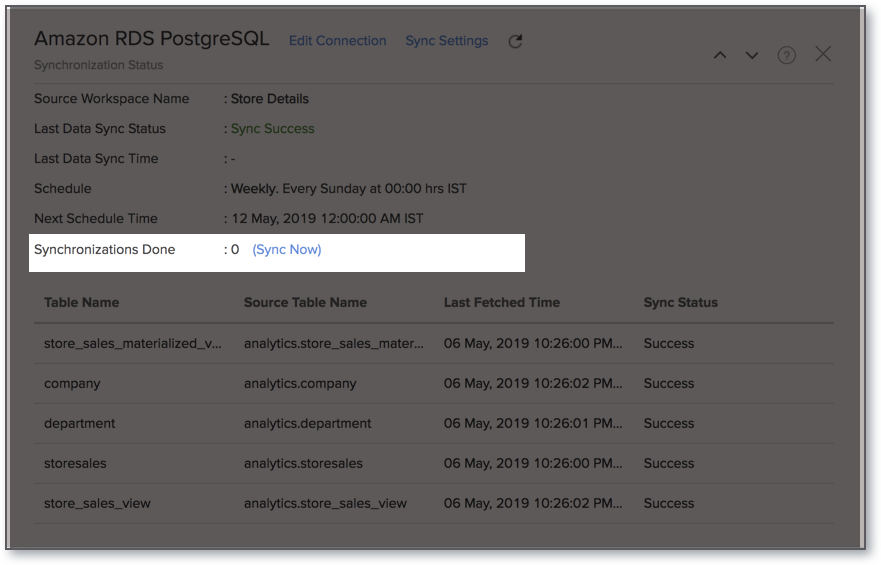Screen dimensions: 881x565
Task: Click the up chevron icon
Action: tap(720, 55)
